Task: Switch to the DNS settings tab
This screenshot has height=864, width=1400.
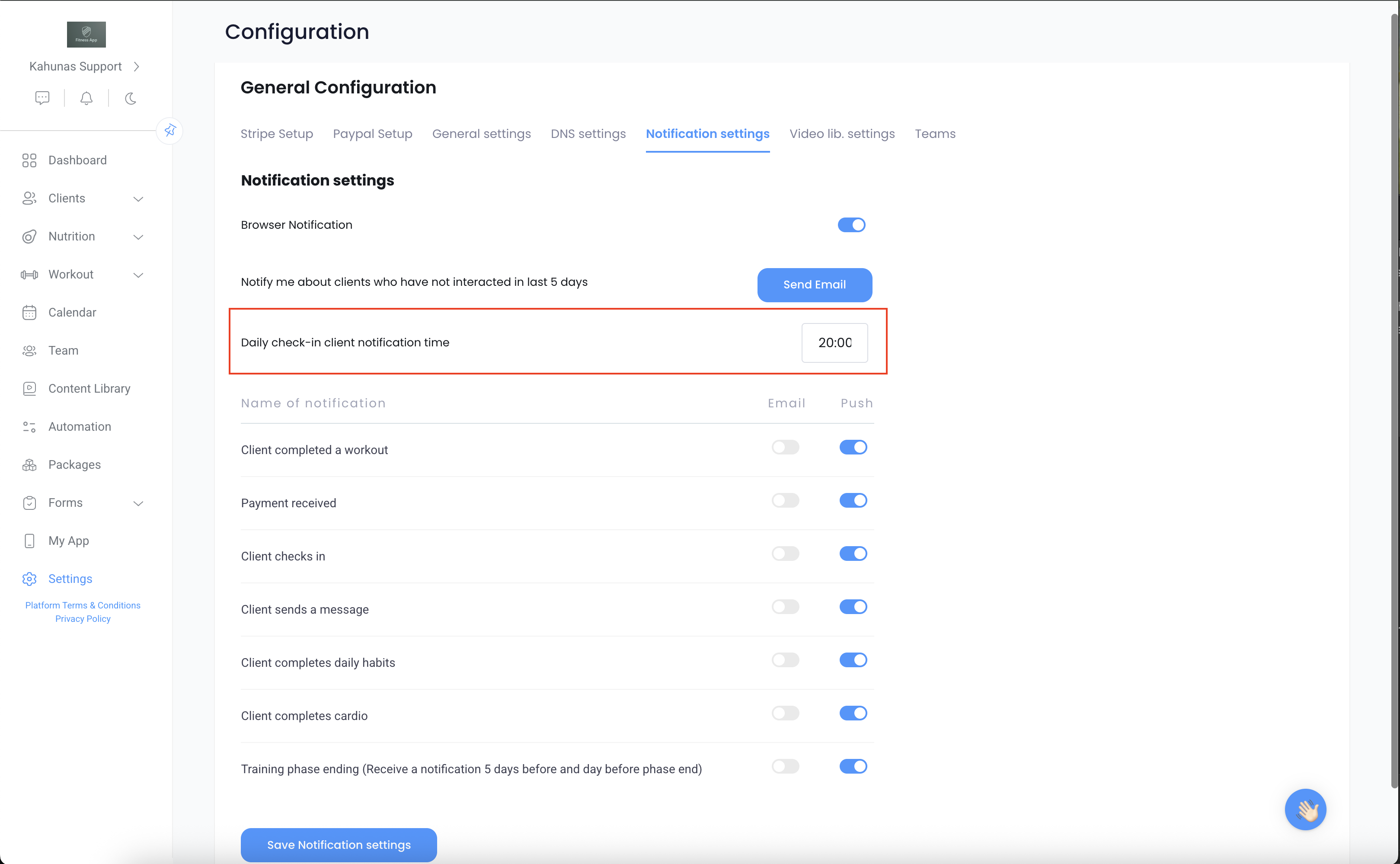Action: click(x=588, y=134)
